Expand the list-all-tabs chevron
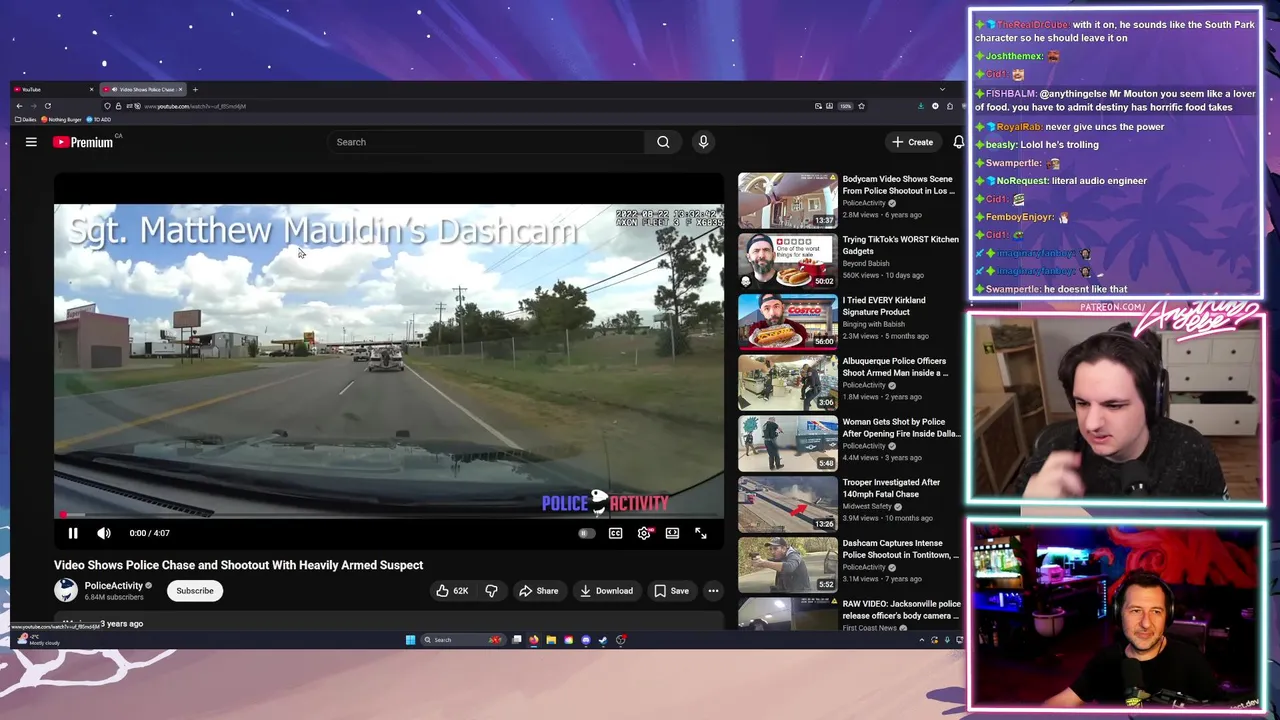Viewport: 1280px width, 720px height. click(942, 89)
